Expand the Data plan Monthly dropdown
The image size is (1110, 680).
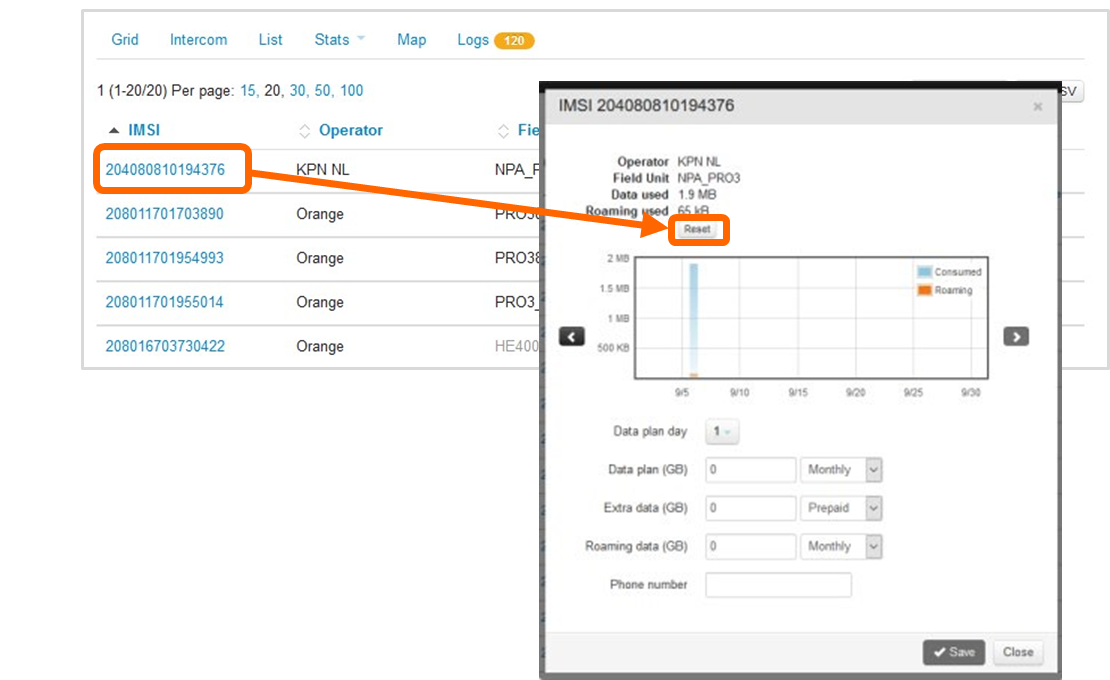tap(840, 470)
